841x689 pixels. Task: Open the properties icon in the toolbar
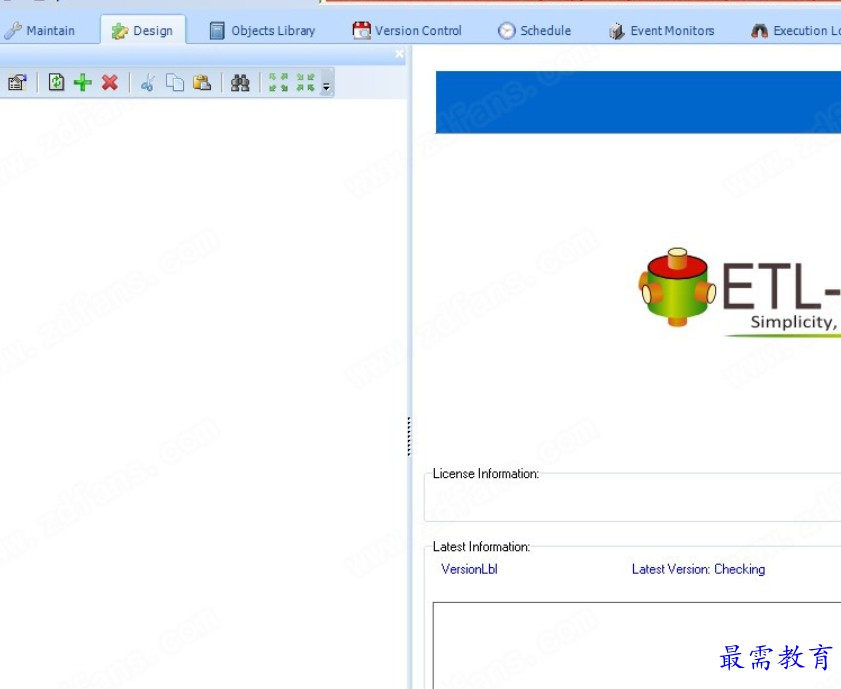[x=17, y=83]
